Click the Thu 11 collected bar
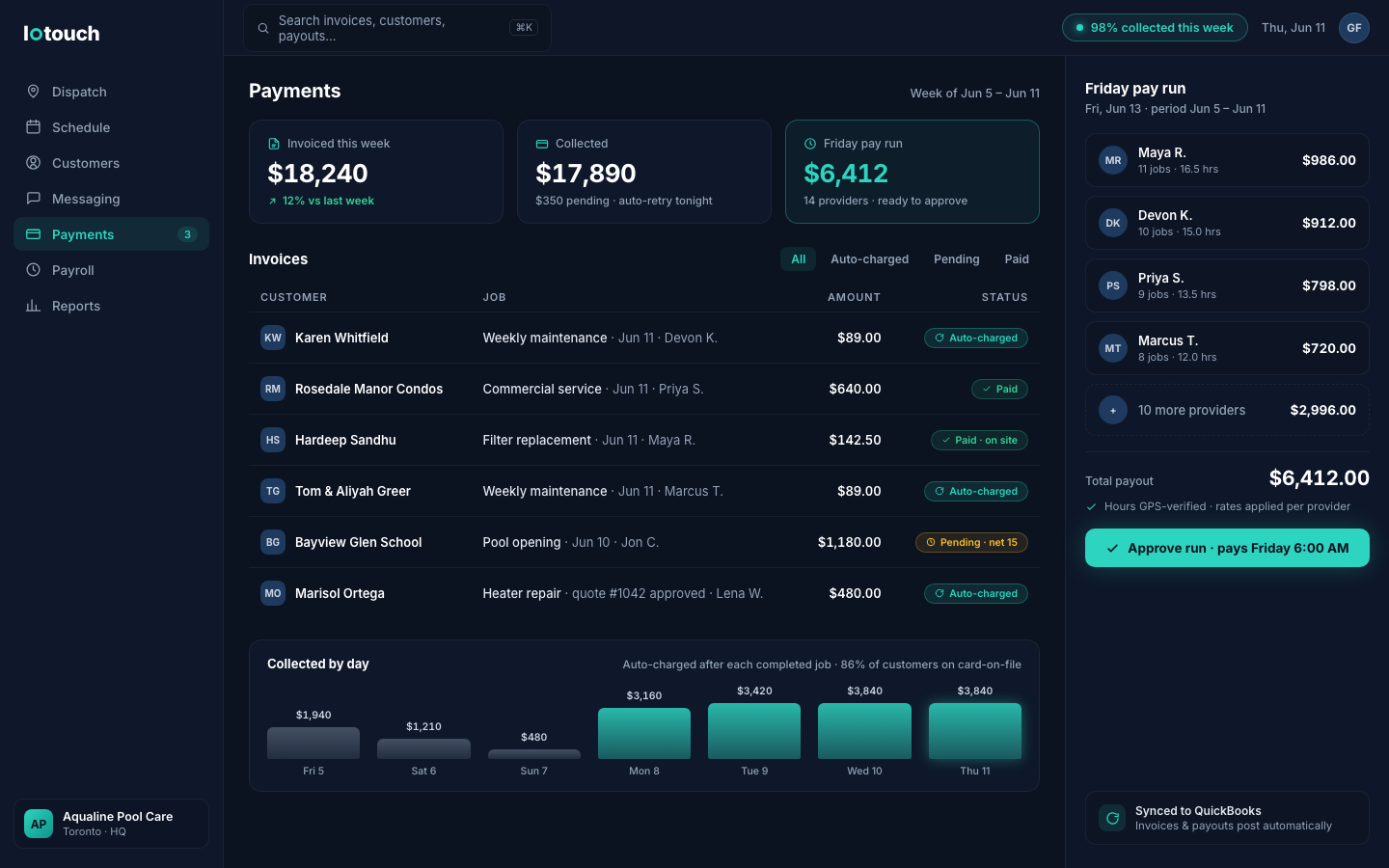1389x868 pixels. coord(975,731)
